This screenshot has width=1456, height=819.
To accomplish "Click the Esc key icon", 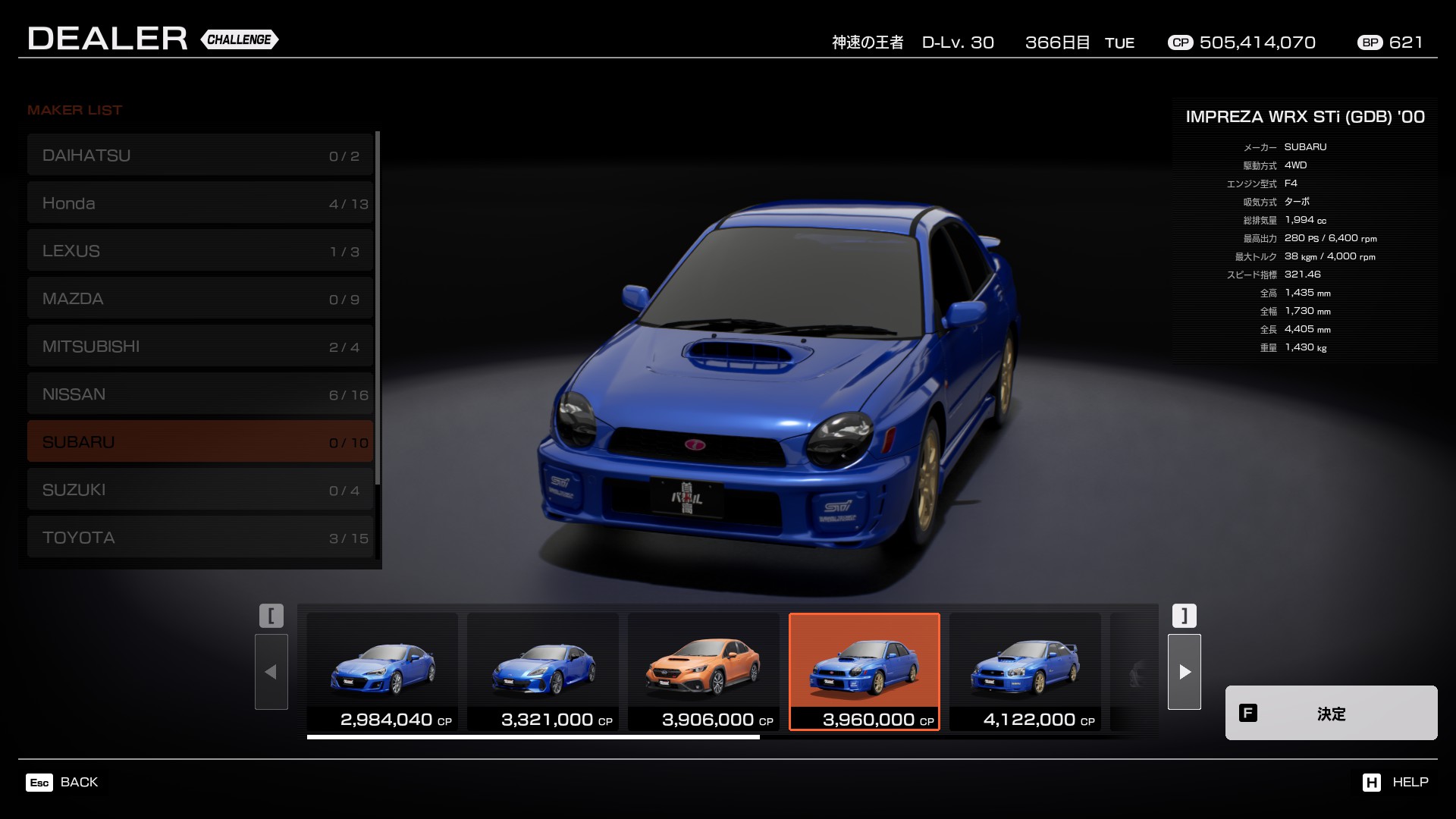I will pyautogui.click(x=39, y=783).
